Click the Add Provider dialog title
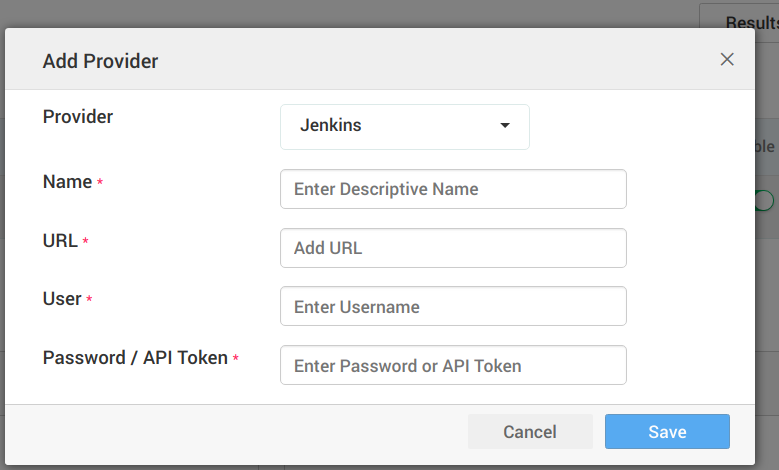Image resolution: width=779 pixels, height=470 pixels. [x=100, y=61]
